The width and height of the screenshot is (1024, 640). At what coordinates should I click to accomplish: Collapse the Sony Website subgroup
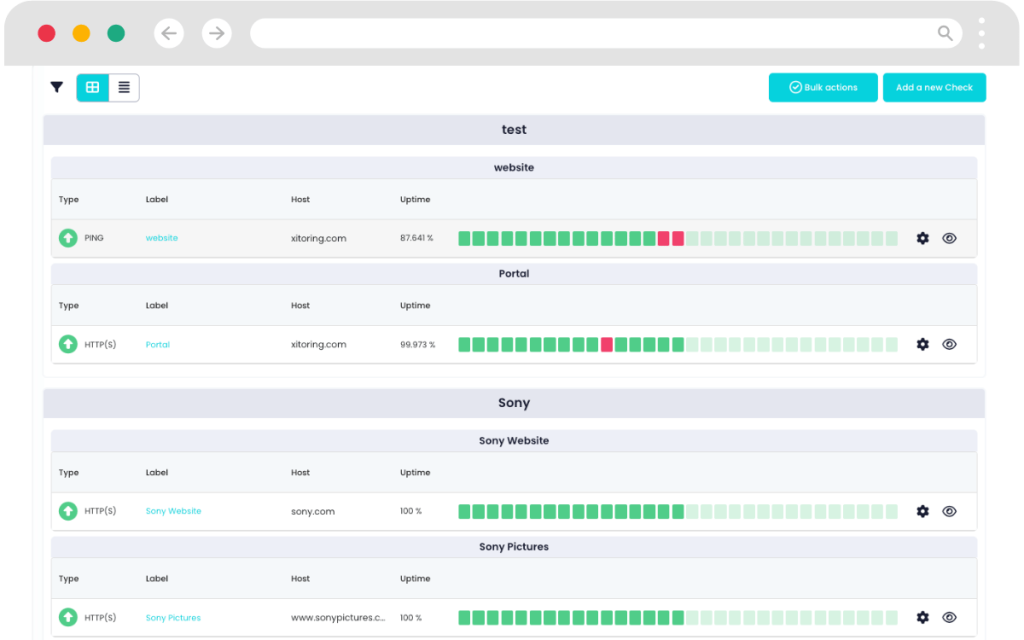513,440
